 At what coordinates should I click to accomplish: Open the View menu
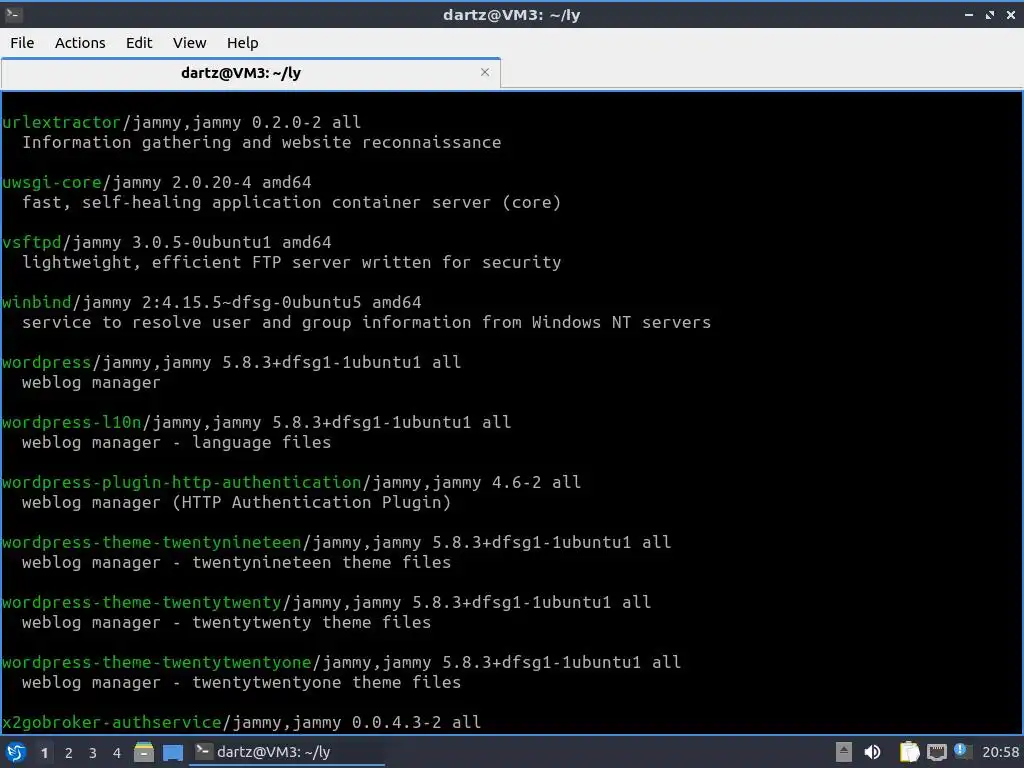(x=189, y=43)
